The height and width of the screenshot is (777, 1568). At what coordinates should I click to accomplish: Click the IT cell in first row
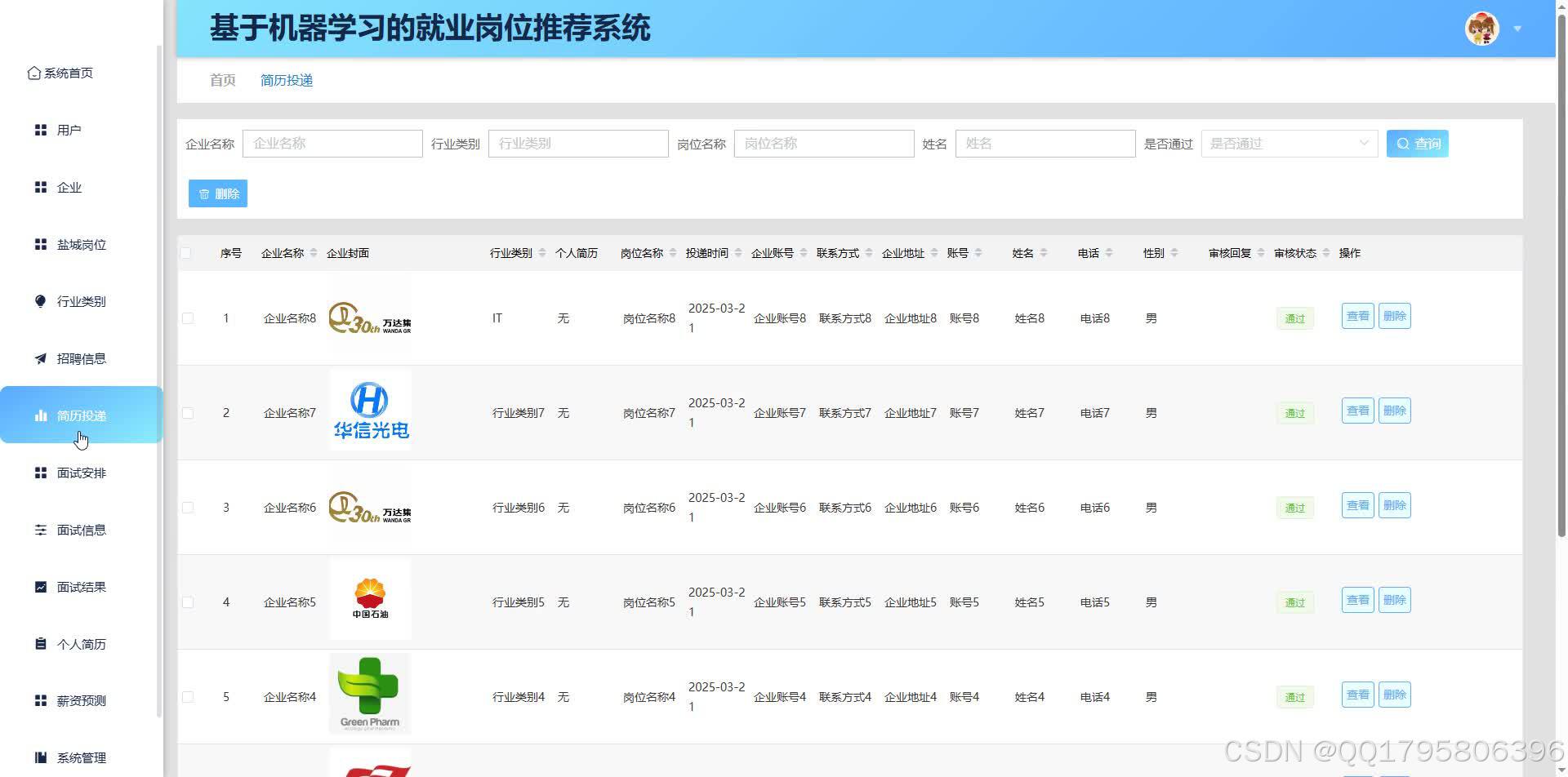(497, 318)
